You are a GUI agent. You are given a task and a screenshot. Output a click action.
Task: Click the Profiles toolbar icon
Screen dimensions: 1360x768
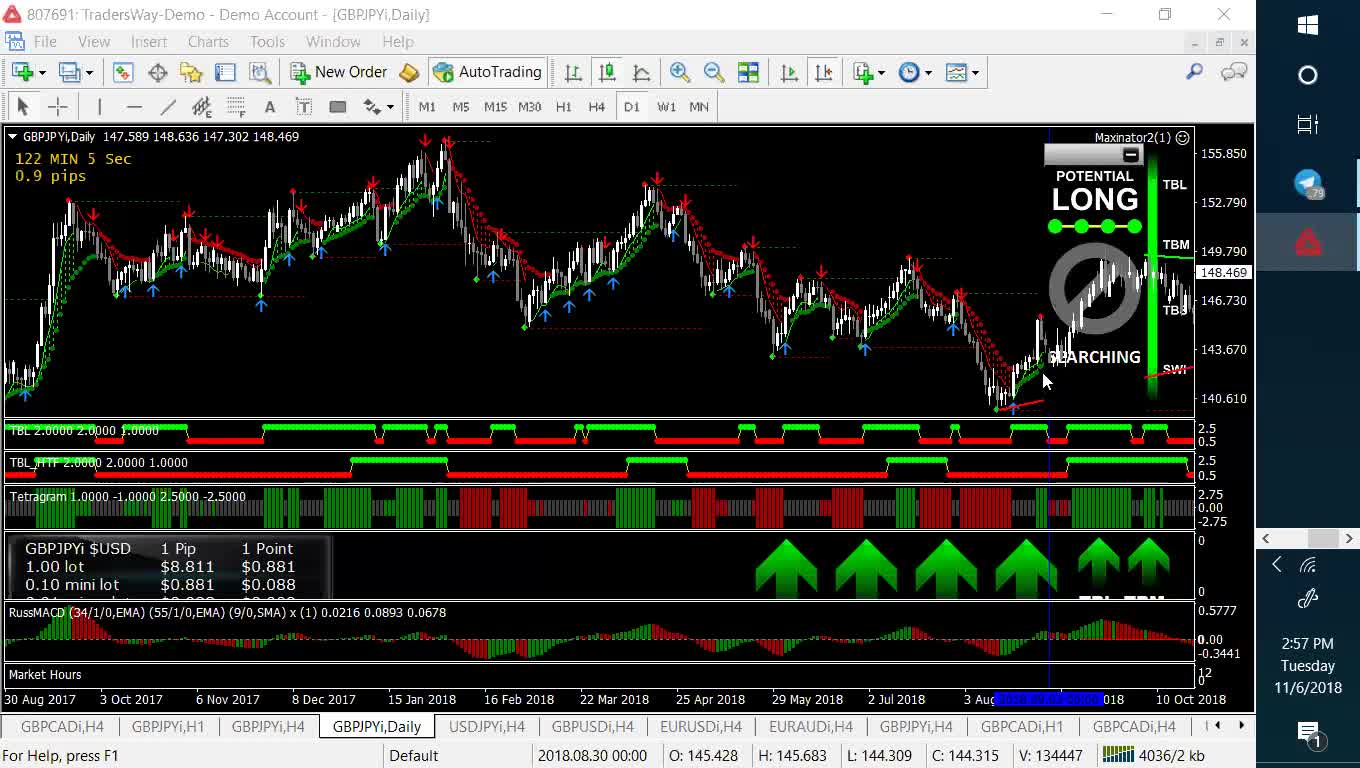click(x=69, y=72)
